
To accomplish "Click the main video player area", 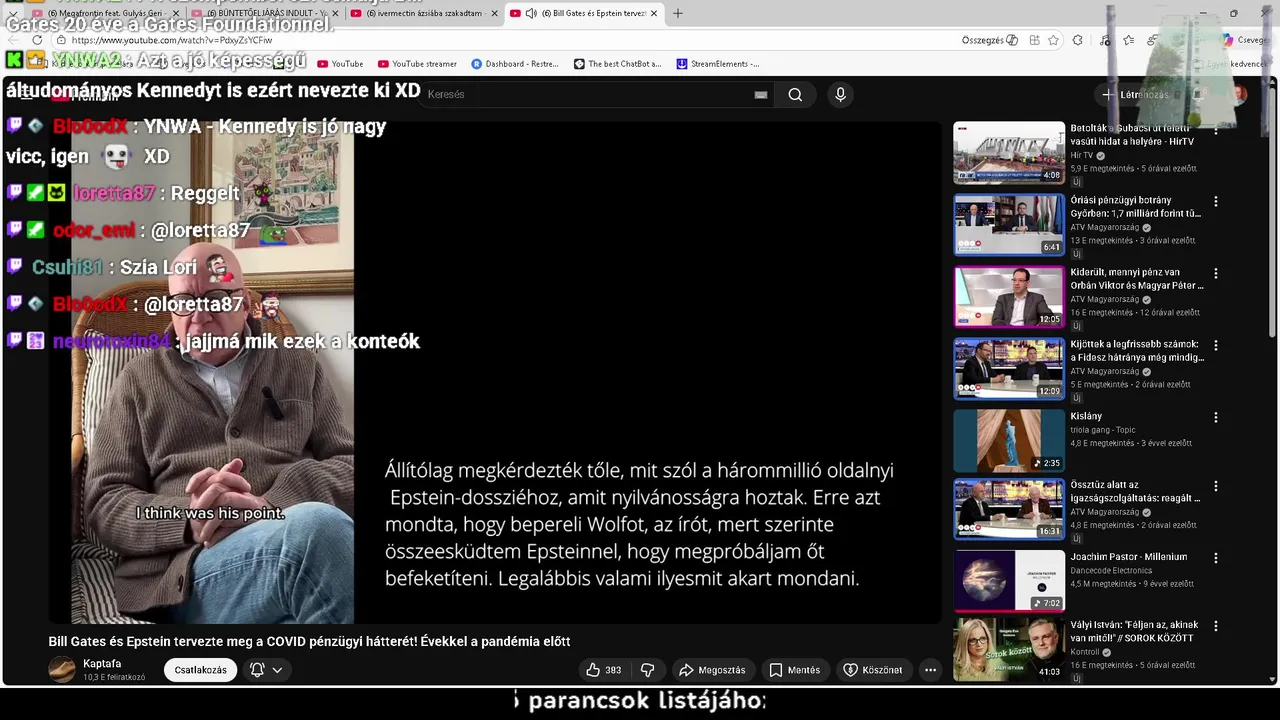I will pyautogui.click(x=495, y=373).
